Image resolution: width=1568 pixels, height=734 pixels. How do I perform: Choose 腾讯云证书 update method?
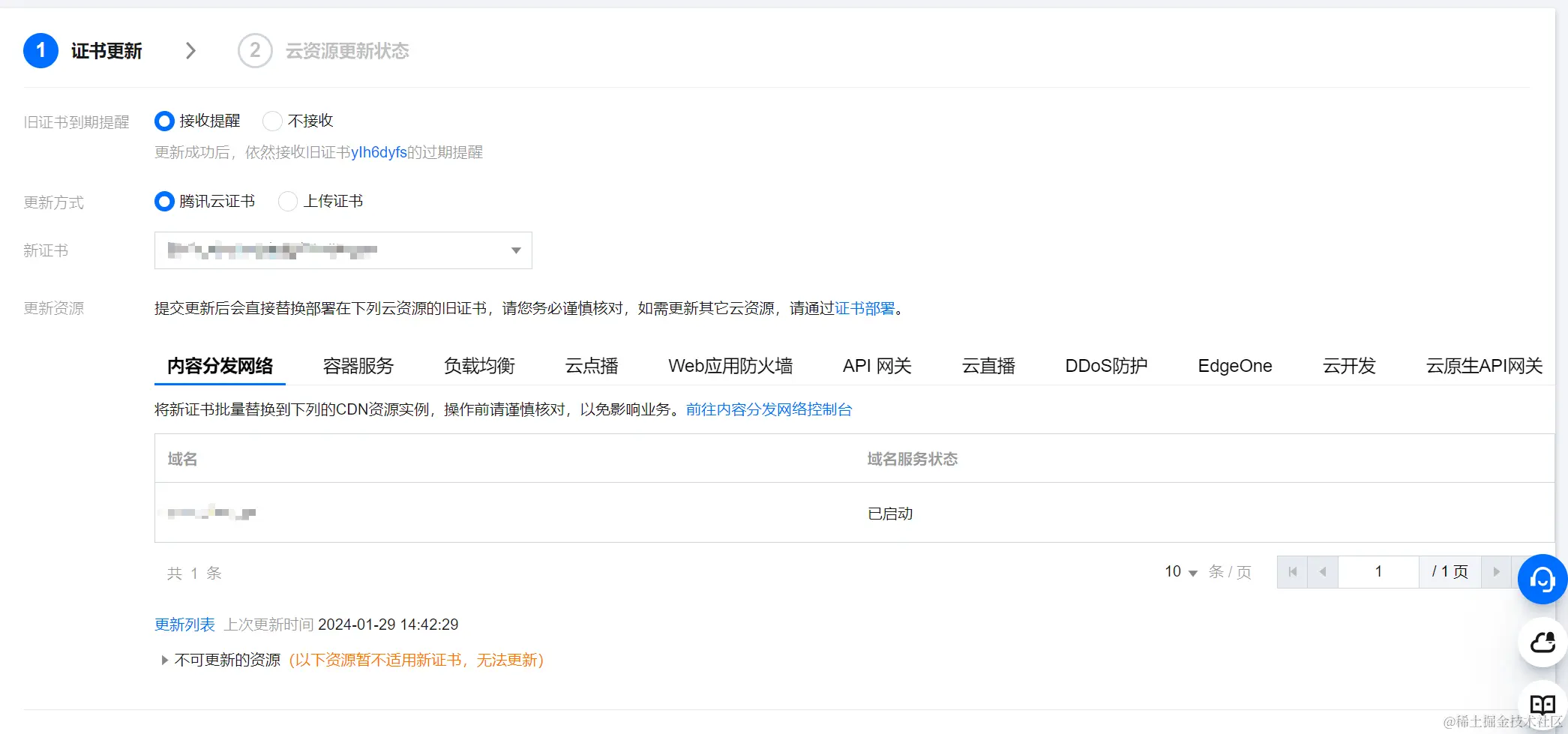(x=164, y=201)
